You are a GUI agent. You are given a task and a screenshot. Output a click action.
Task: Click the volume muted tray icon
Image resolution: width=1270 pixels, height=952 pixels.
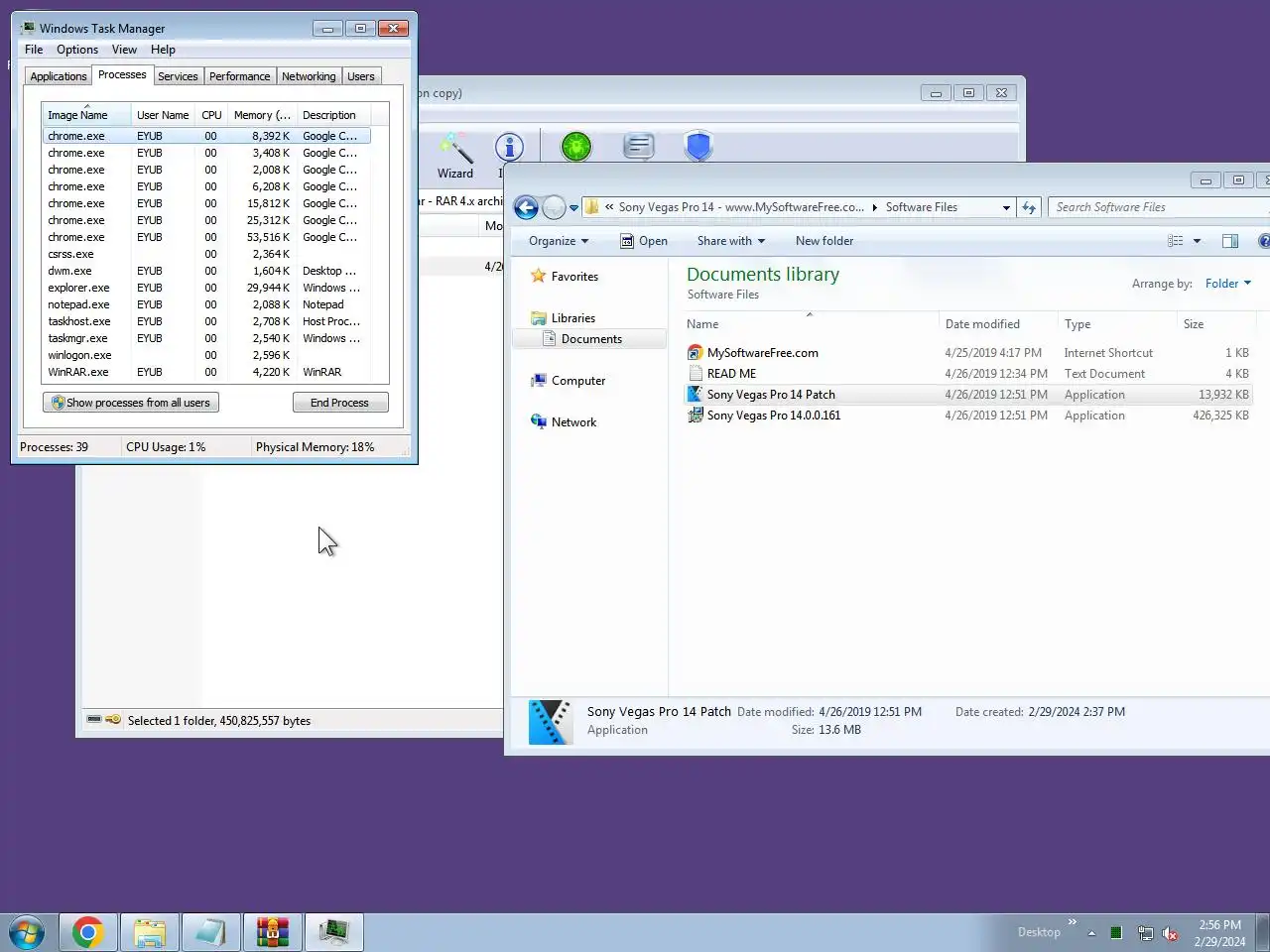[x=1171, y=933]
